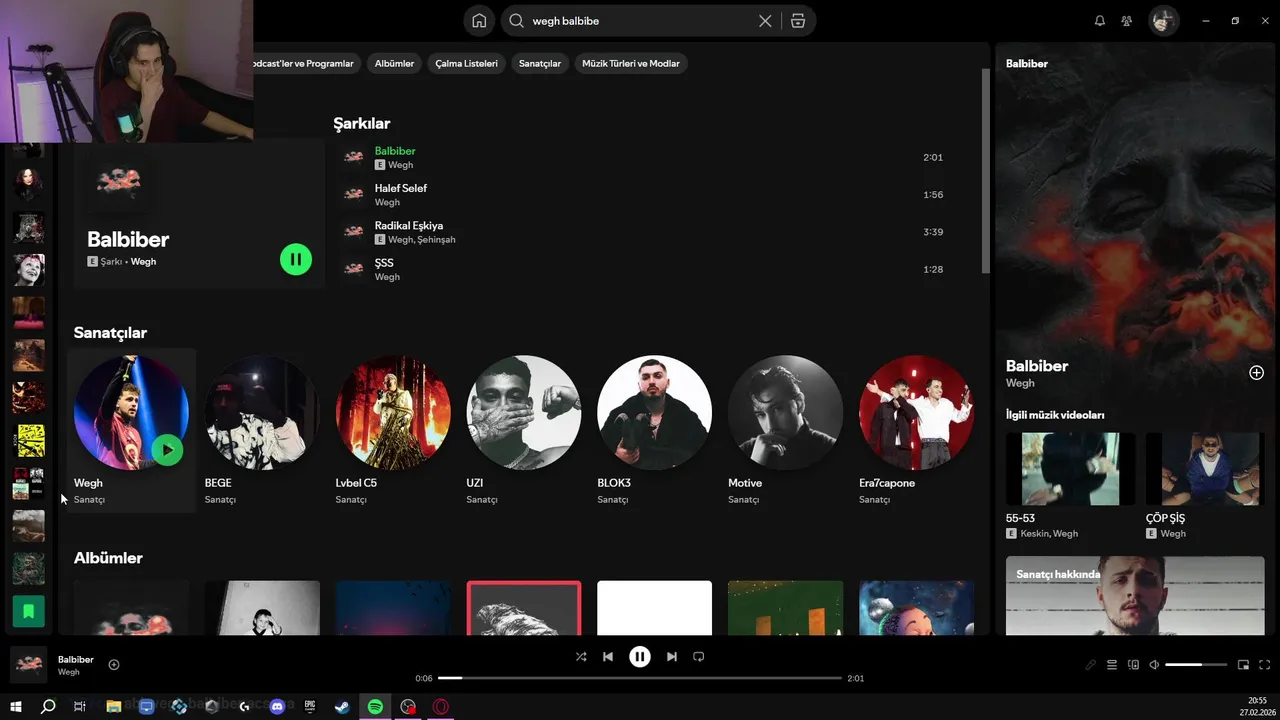Mute volume using speaker icon
The height and width of the screenshot is (720, 1280).
click(x=1154, y=665)
